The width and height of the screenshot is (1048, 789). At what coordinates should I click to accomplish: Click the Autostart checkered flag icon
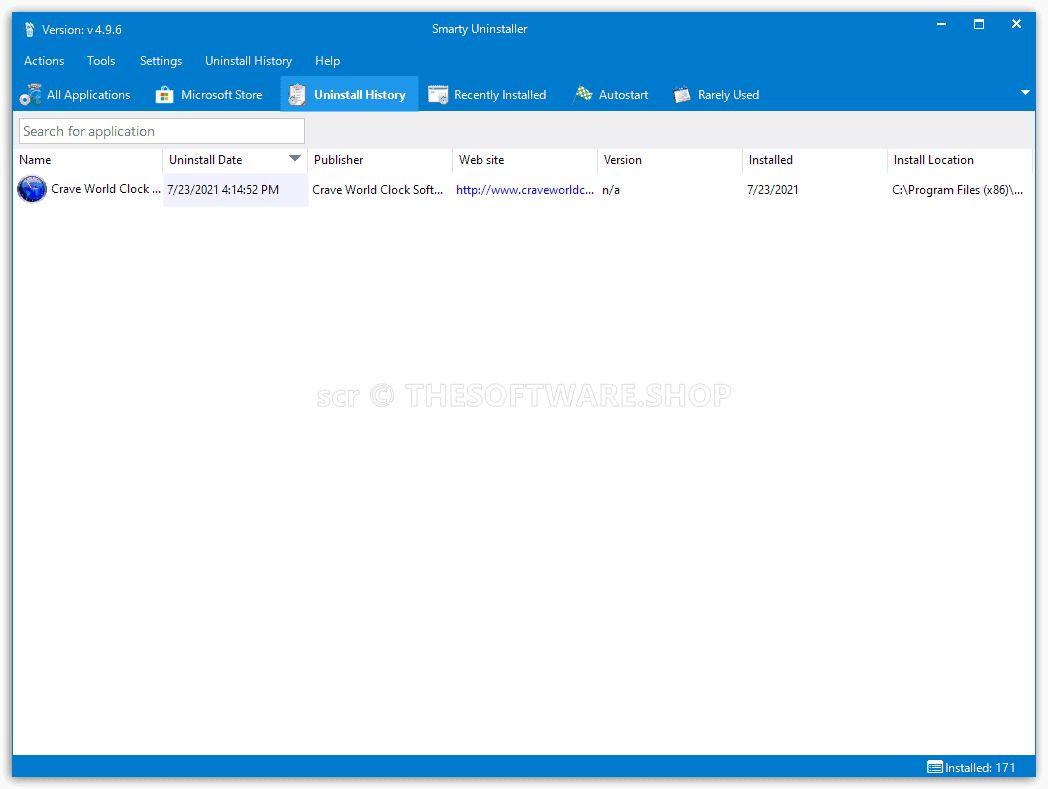(x=583, y=94)
